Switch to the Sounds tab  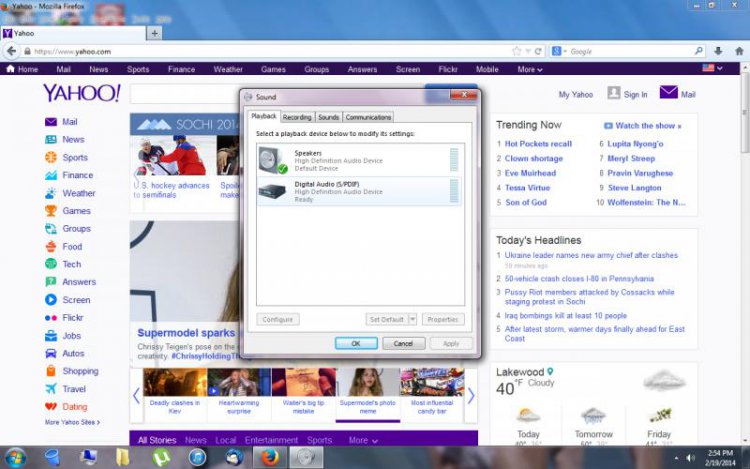click(x=329, y=117)
